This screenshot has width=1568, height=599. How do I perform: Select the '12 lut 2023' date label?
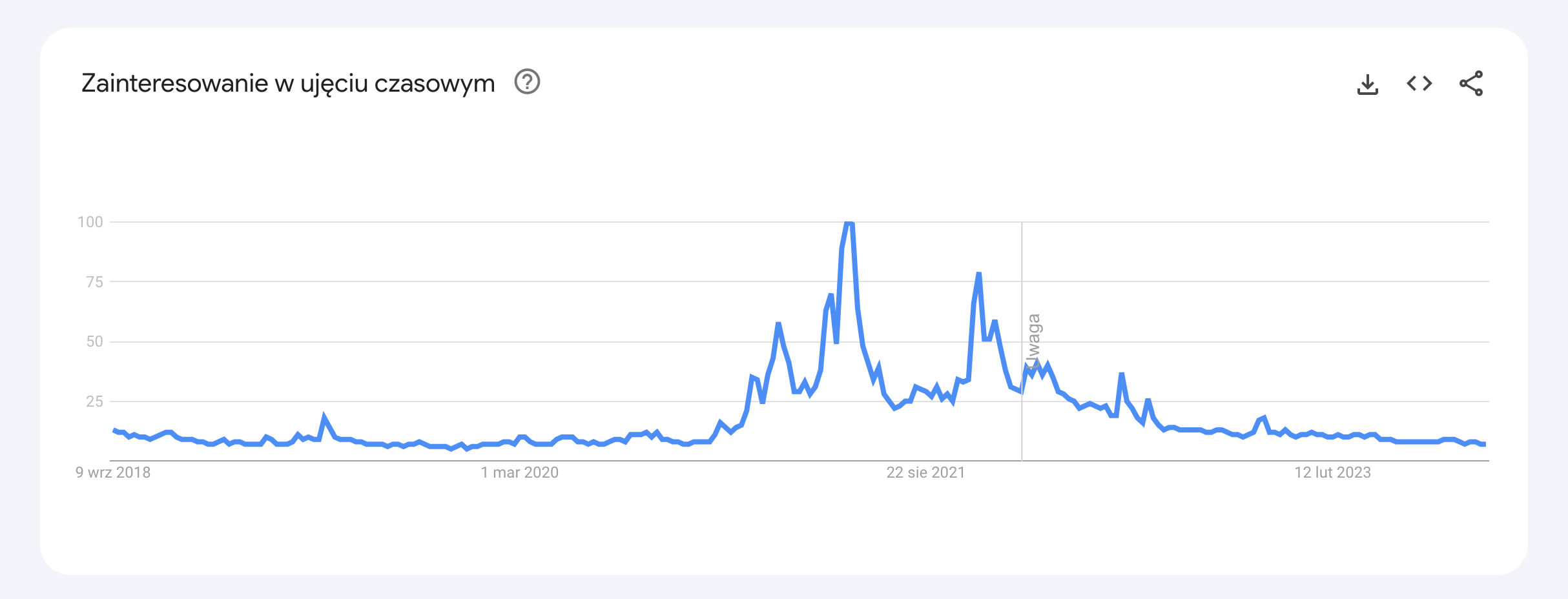tap(1332, 472)
